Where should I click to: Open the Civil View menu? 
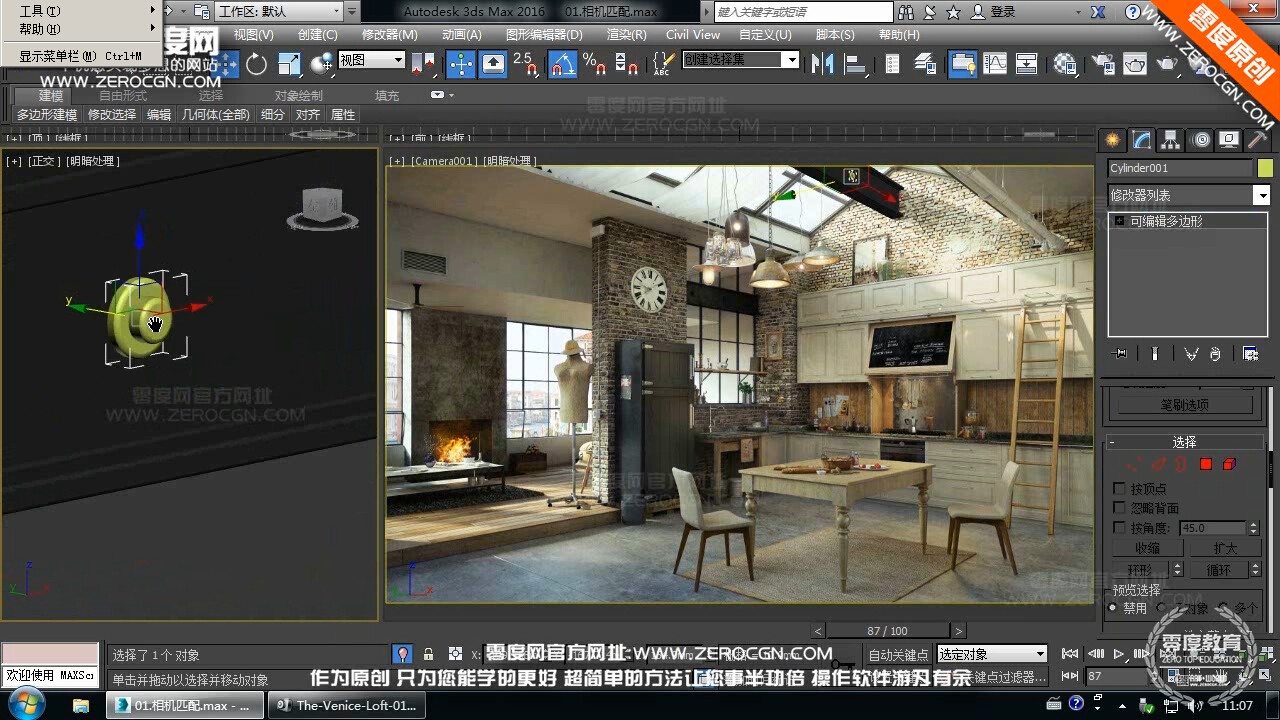693,35
